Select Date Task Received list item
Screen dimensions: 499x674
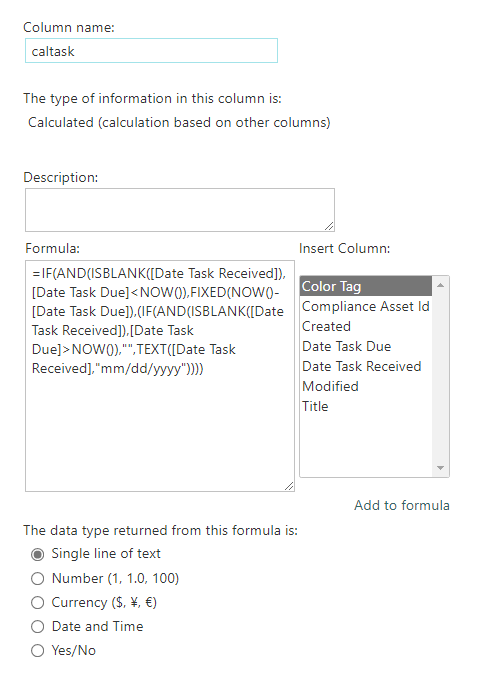[366, 366]
